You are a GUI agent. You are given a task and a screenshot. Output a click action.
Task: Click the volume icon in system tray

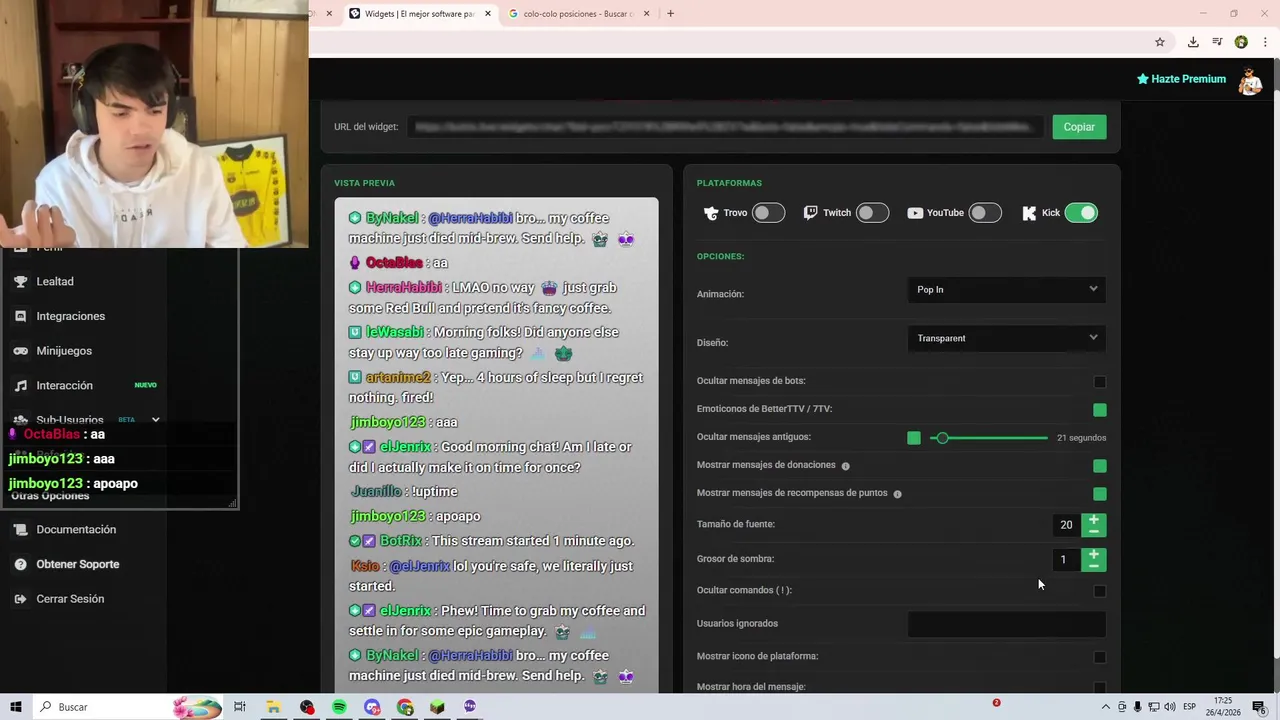[1171, 707]
